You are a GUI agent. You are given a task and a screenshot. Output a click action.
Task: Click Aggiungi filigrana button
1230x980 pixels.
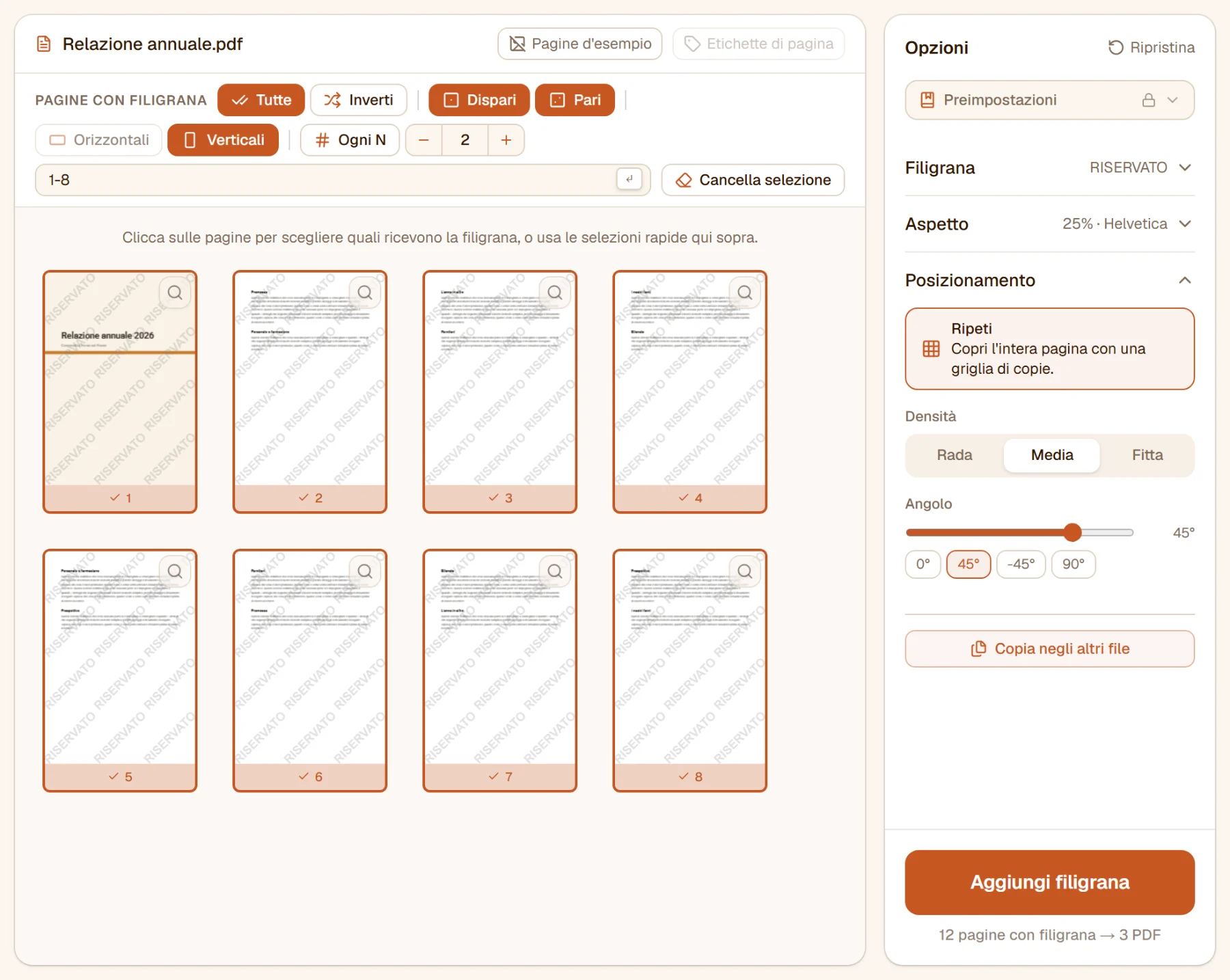[x=1050, y=882]
